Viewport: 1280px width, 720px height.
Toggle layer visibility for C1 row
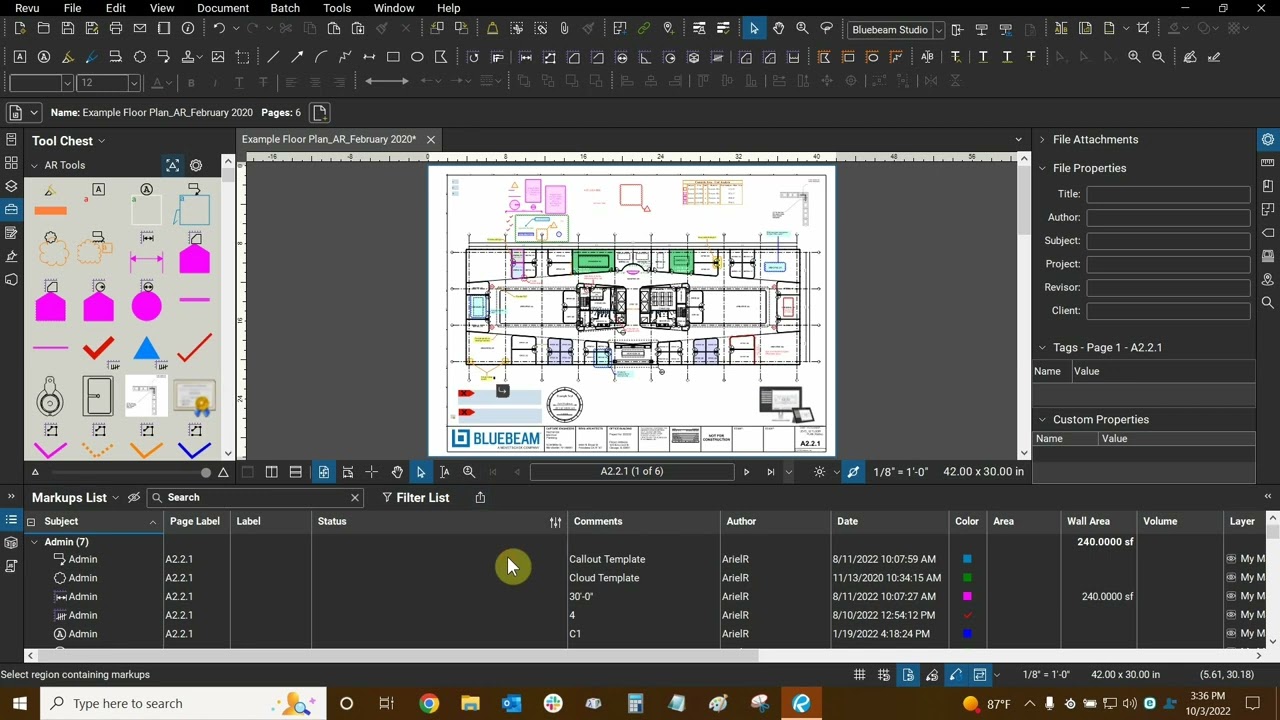click(x=1231, y=634)
